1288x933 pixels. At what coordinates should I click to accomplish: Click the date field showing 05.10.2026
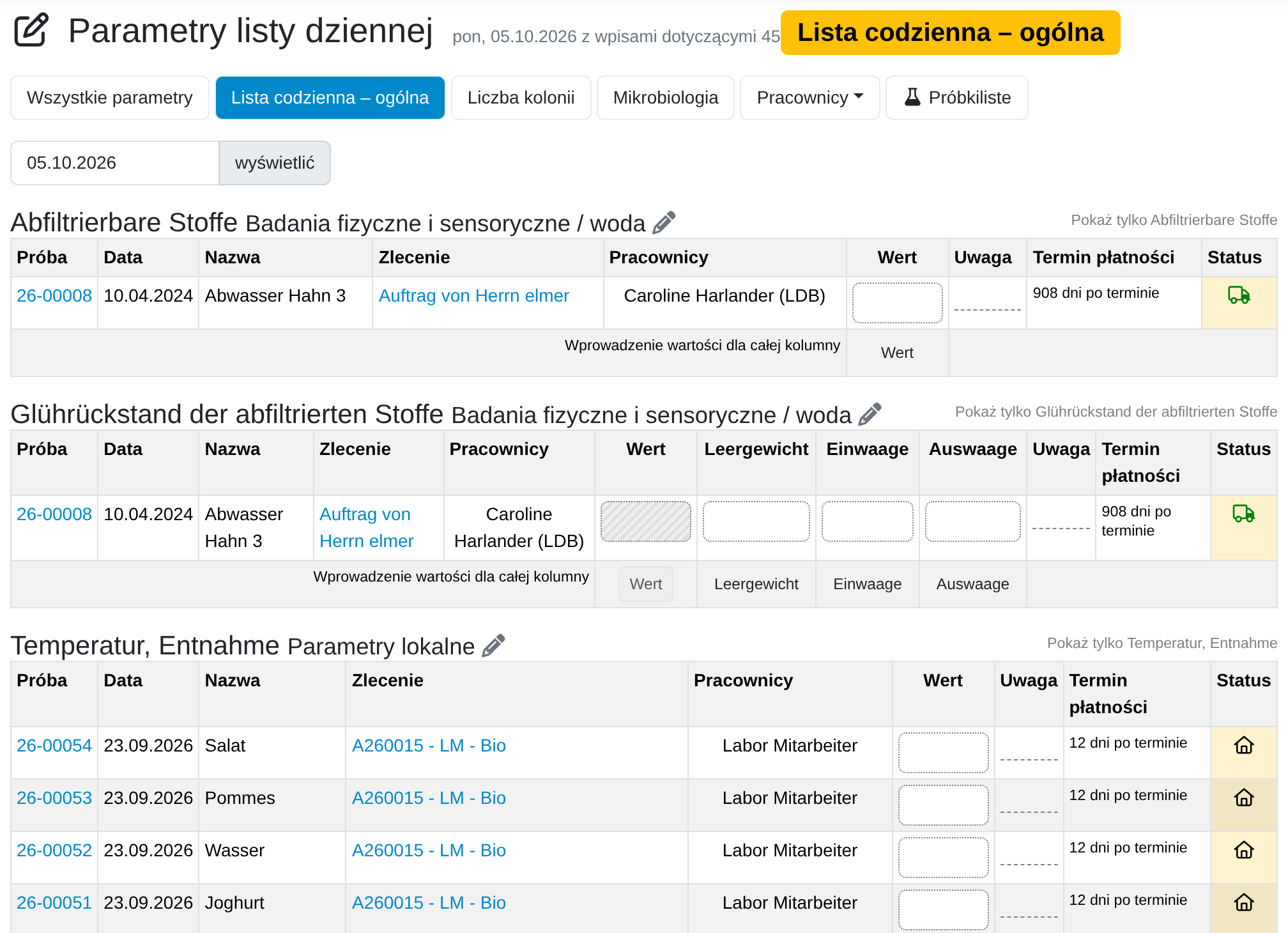(x=115, y=163)
